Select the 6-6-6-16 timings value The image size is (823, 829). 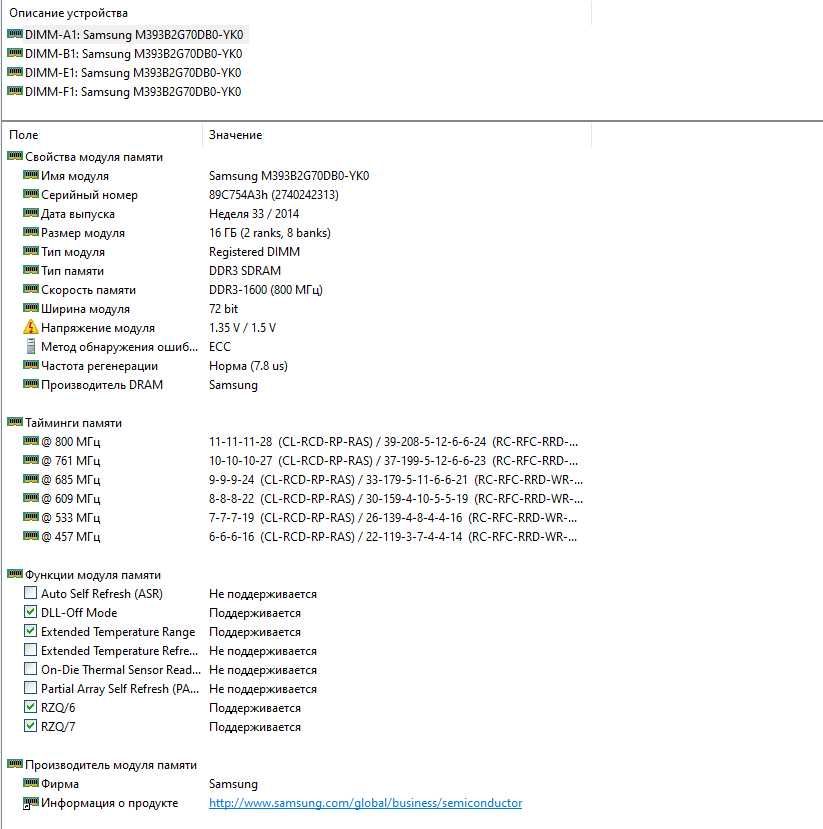tap(393, 537)
